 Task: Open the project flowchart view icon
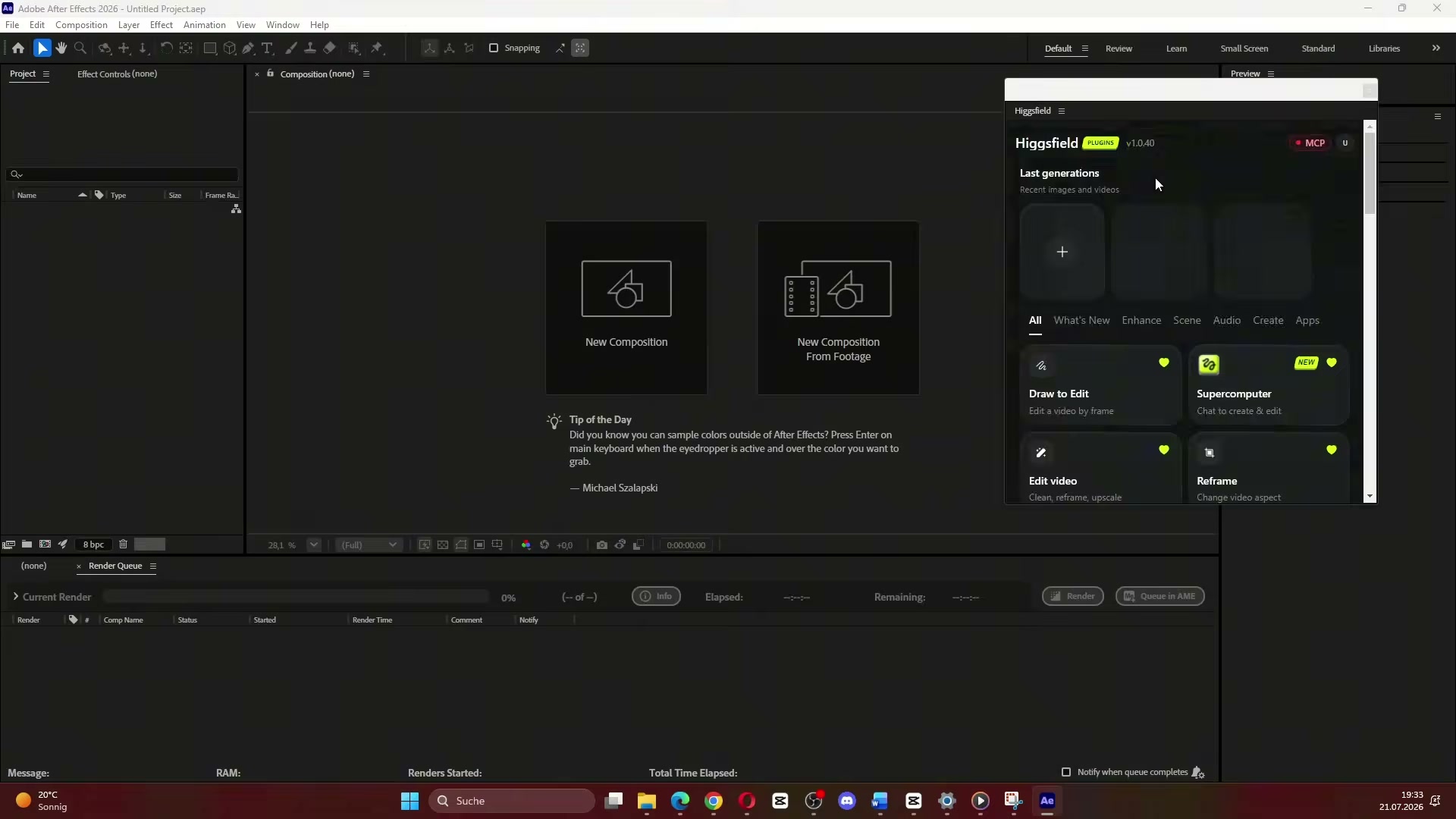(x=236, y=209)
